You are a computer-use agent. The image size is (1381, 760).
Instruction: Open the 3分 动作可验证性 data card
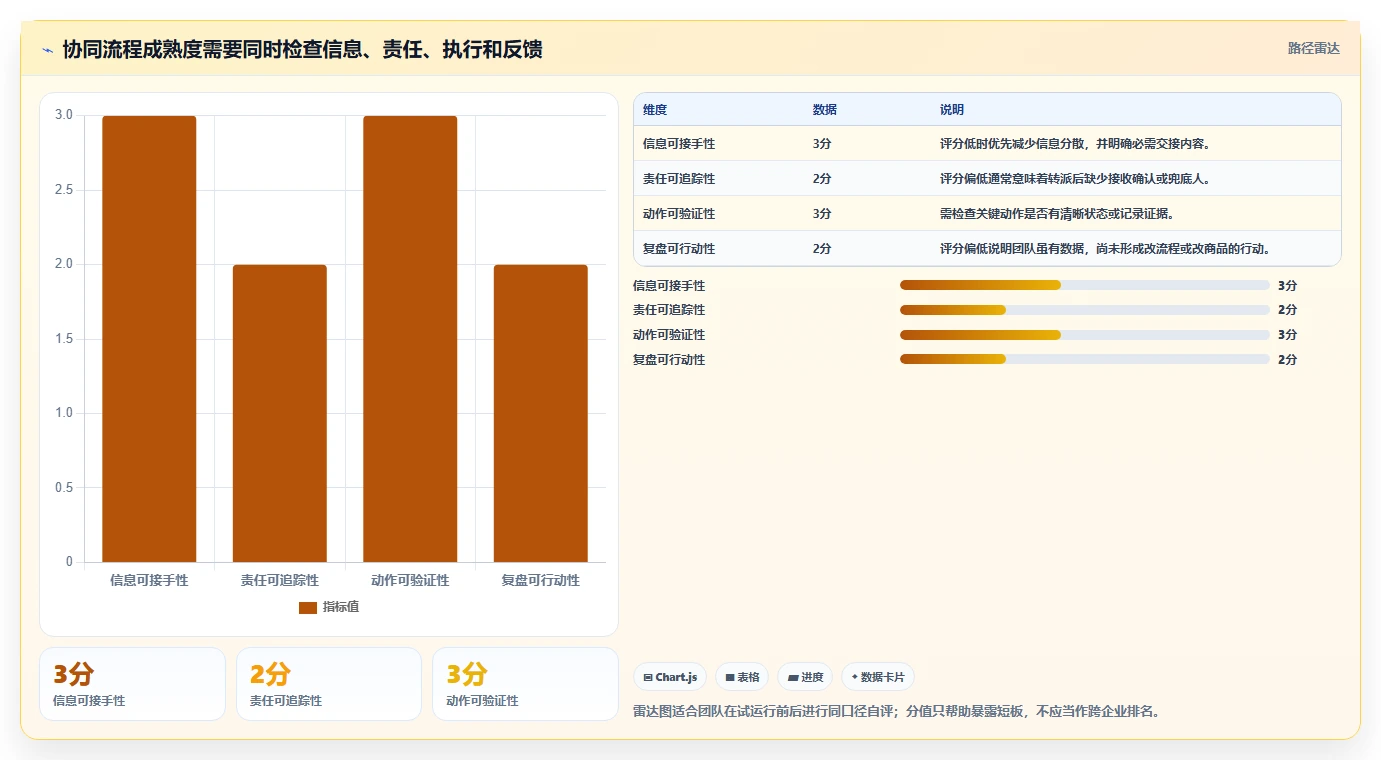coord(526,684)
